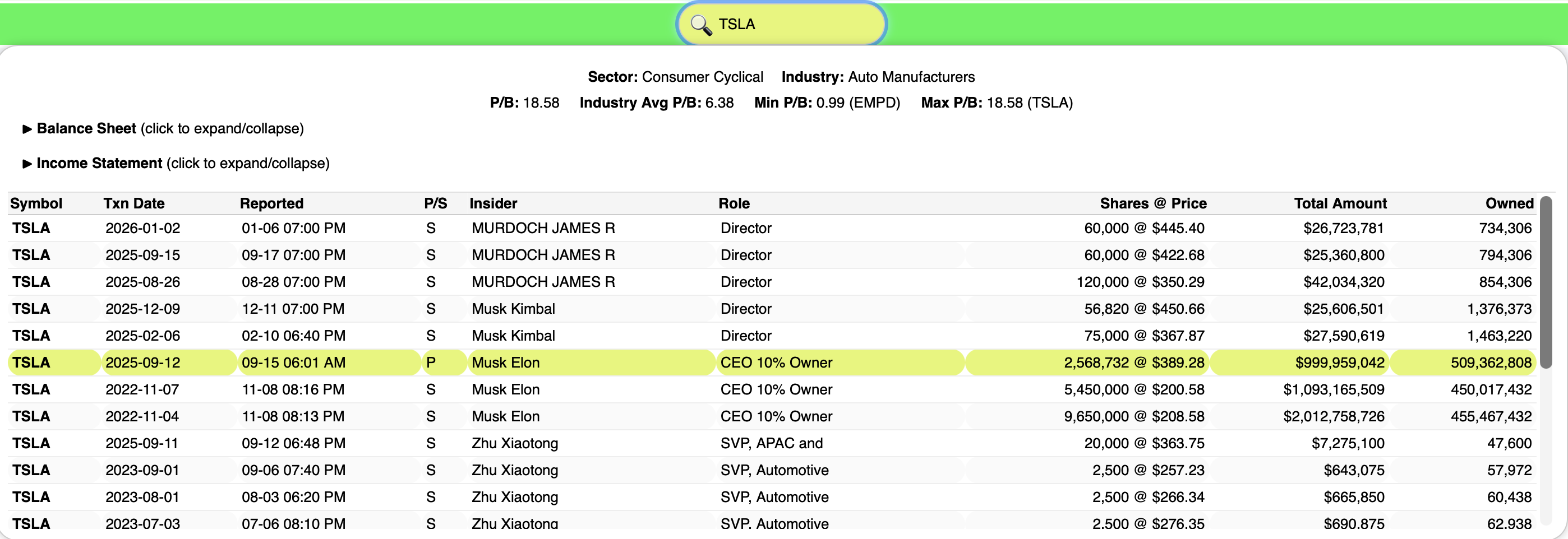
Task: Expand the Balance Sheet section
Action: coord(163,128)
